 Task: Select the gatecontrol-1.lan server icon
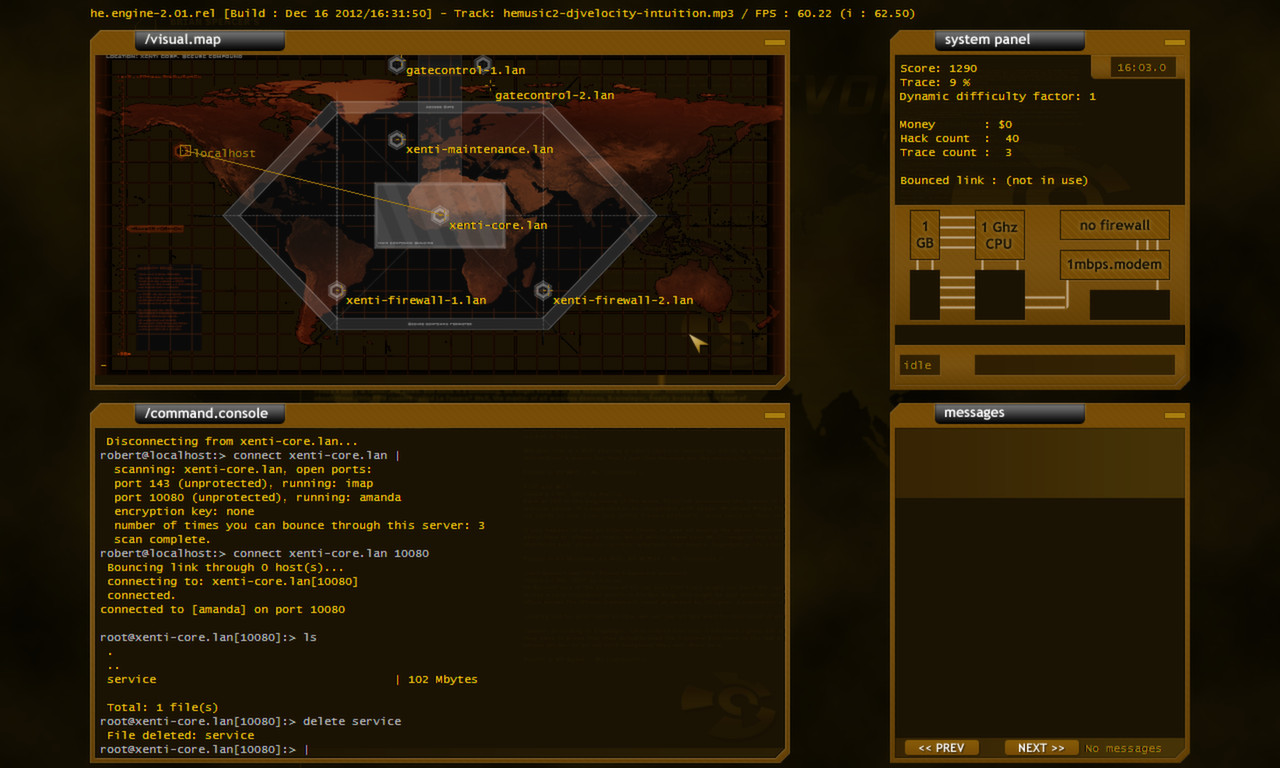coord(397,65)
